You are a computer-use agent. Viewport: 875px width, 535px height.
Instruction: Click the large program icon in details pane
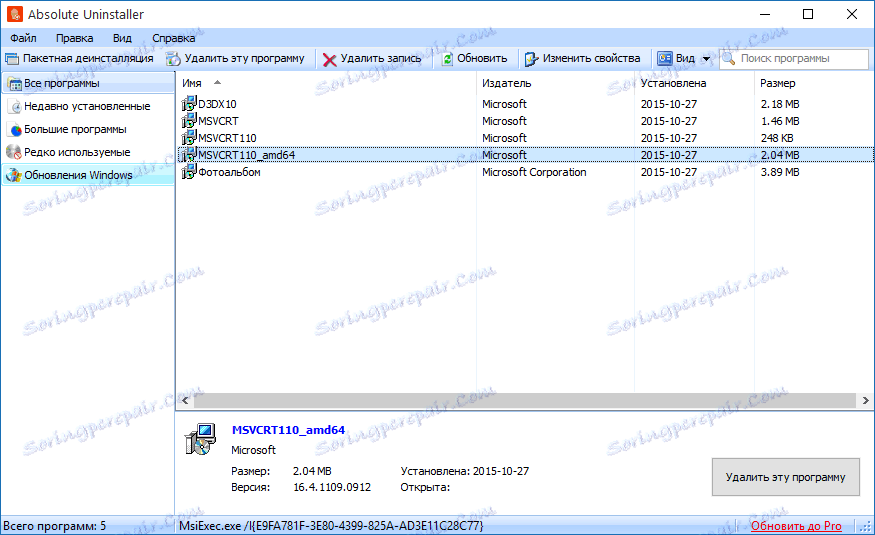pyautogui.click(x=200, y=438)
